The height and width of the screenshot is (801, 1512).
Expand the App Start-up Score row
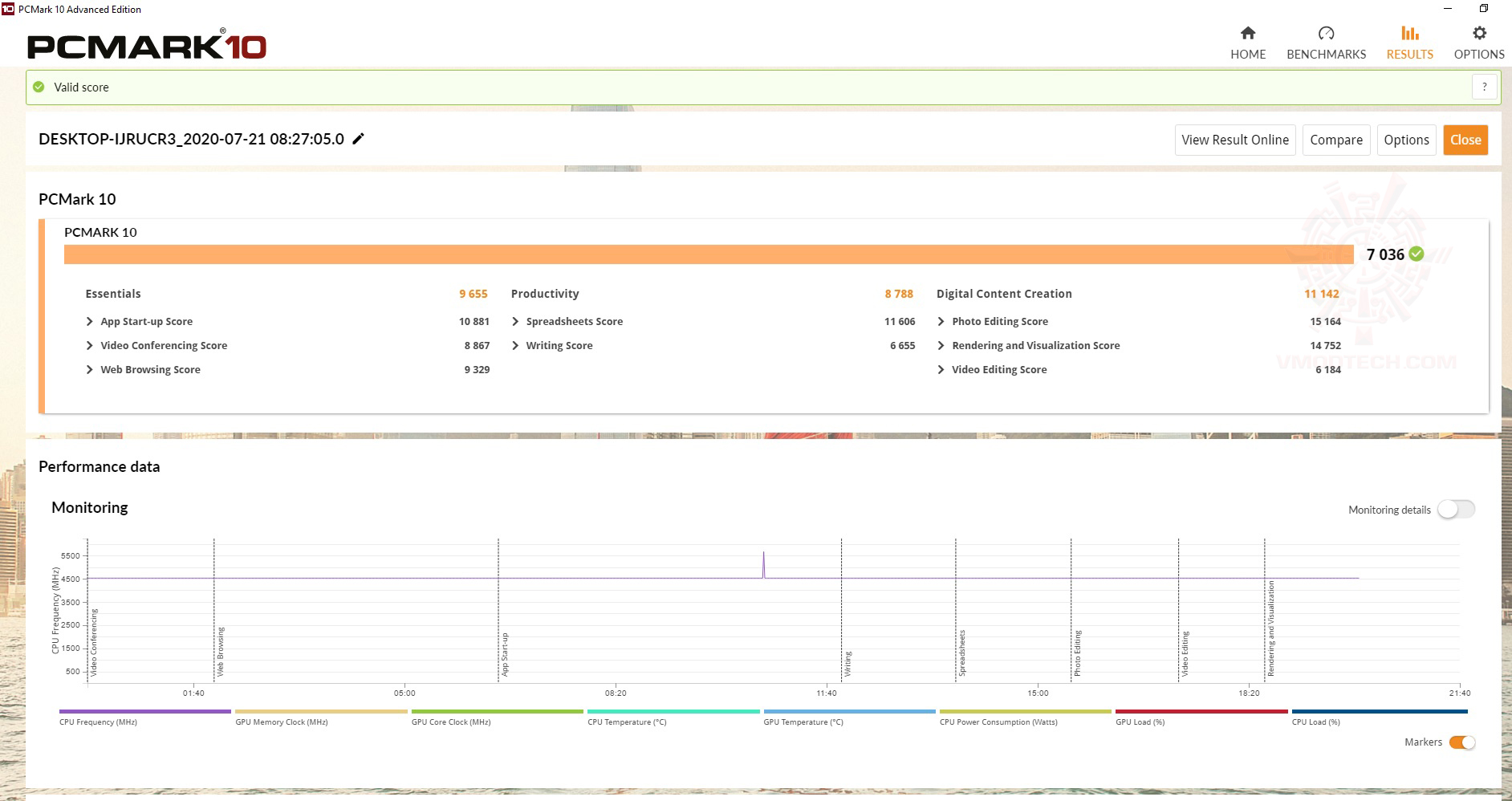click(x=139, y=321)
